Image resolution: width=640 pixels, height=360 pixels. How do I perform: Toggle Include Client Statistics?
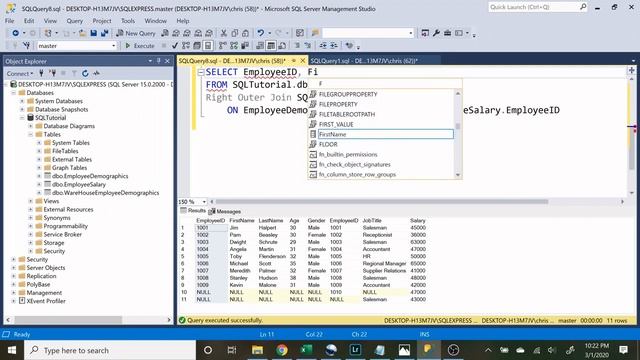point(245,46)
